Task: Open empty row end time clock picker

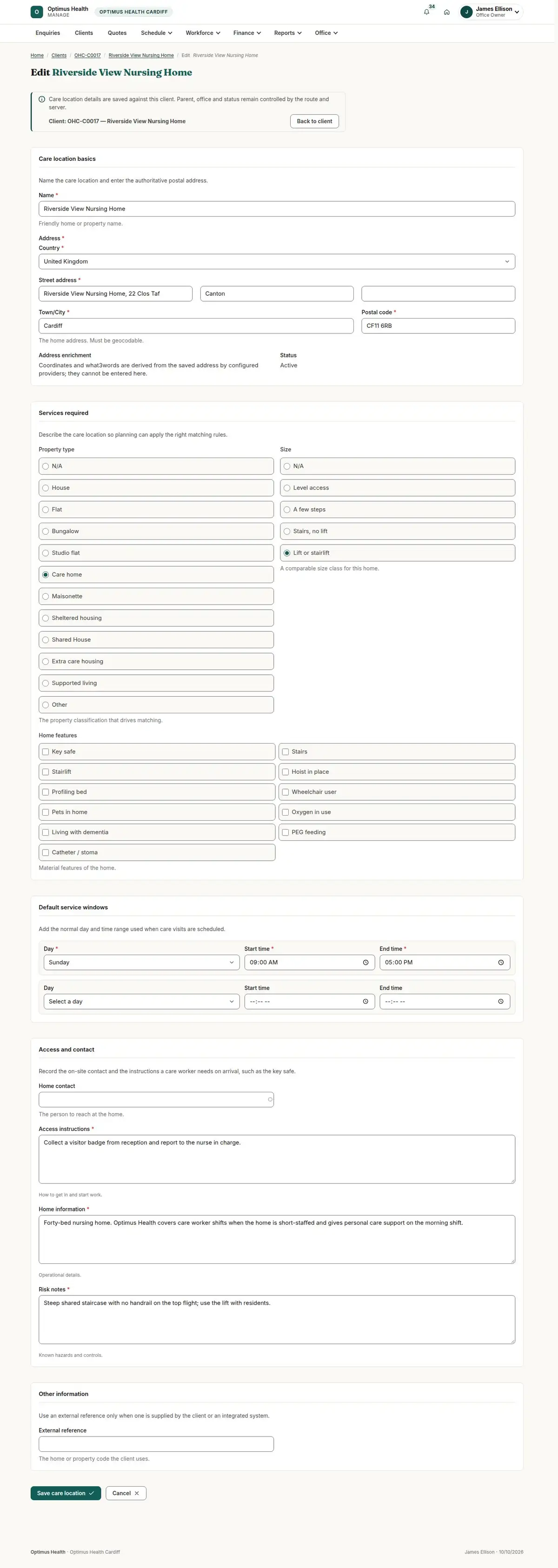Action: coord(501,1001)
